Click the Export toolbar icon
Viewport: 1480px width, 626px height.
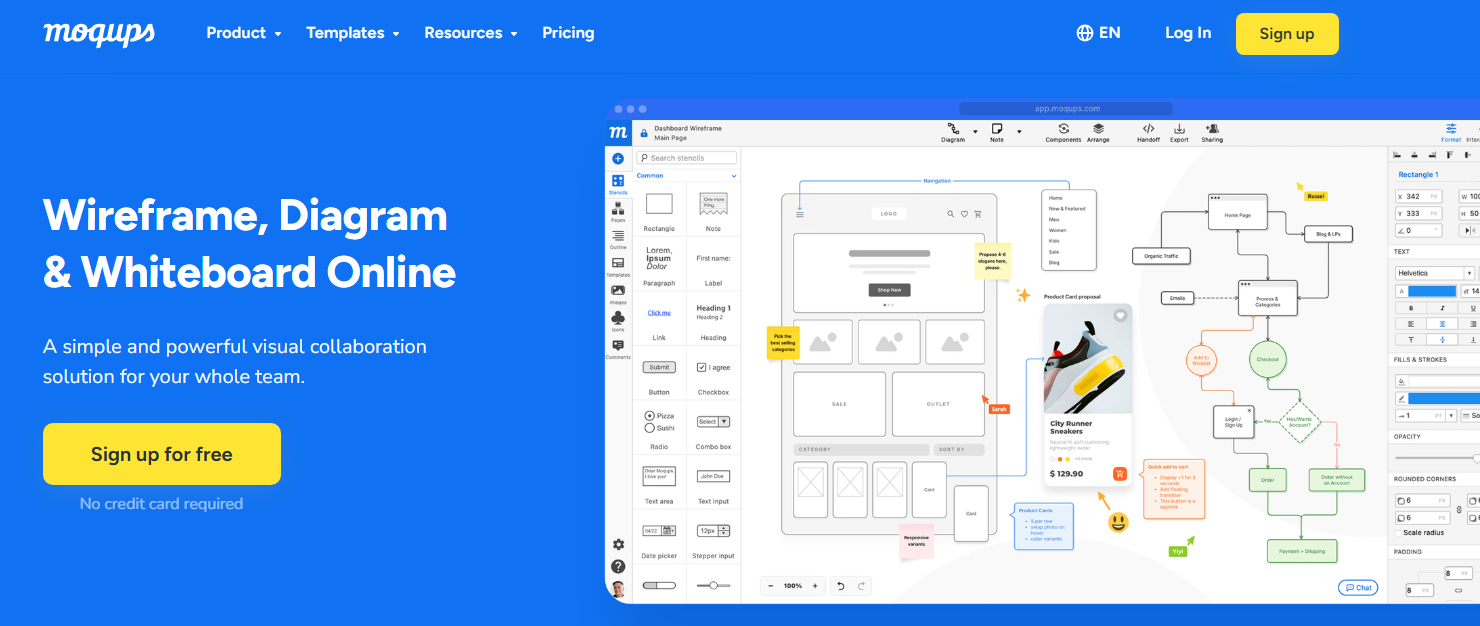point(1179,129)
